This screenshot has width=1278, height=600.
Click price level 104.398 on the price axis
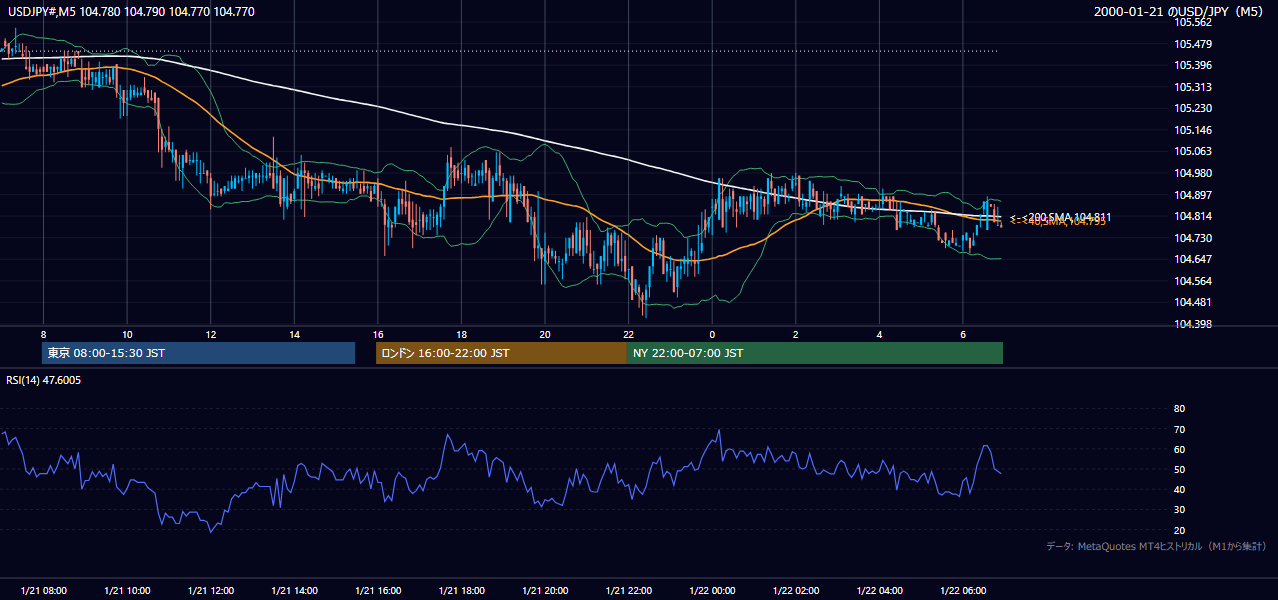pos(1192,324)
